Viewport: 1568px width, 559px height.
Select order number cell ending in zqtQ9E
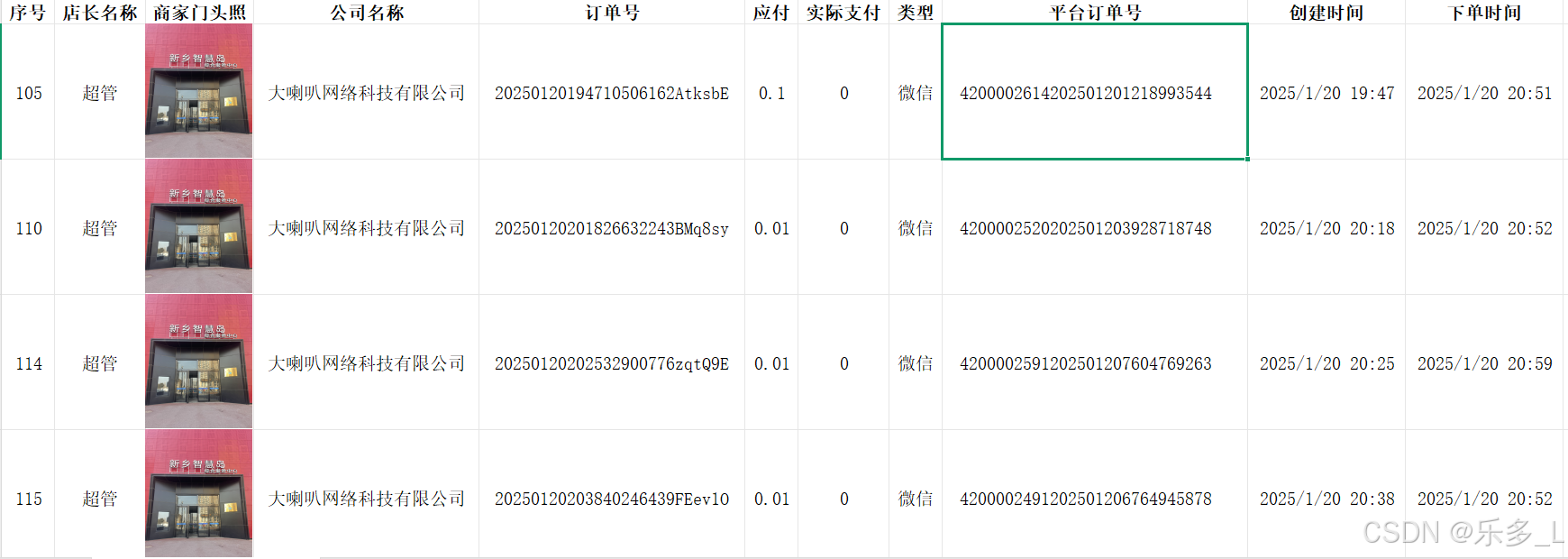pyautogui.click(x=612, y=363)
